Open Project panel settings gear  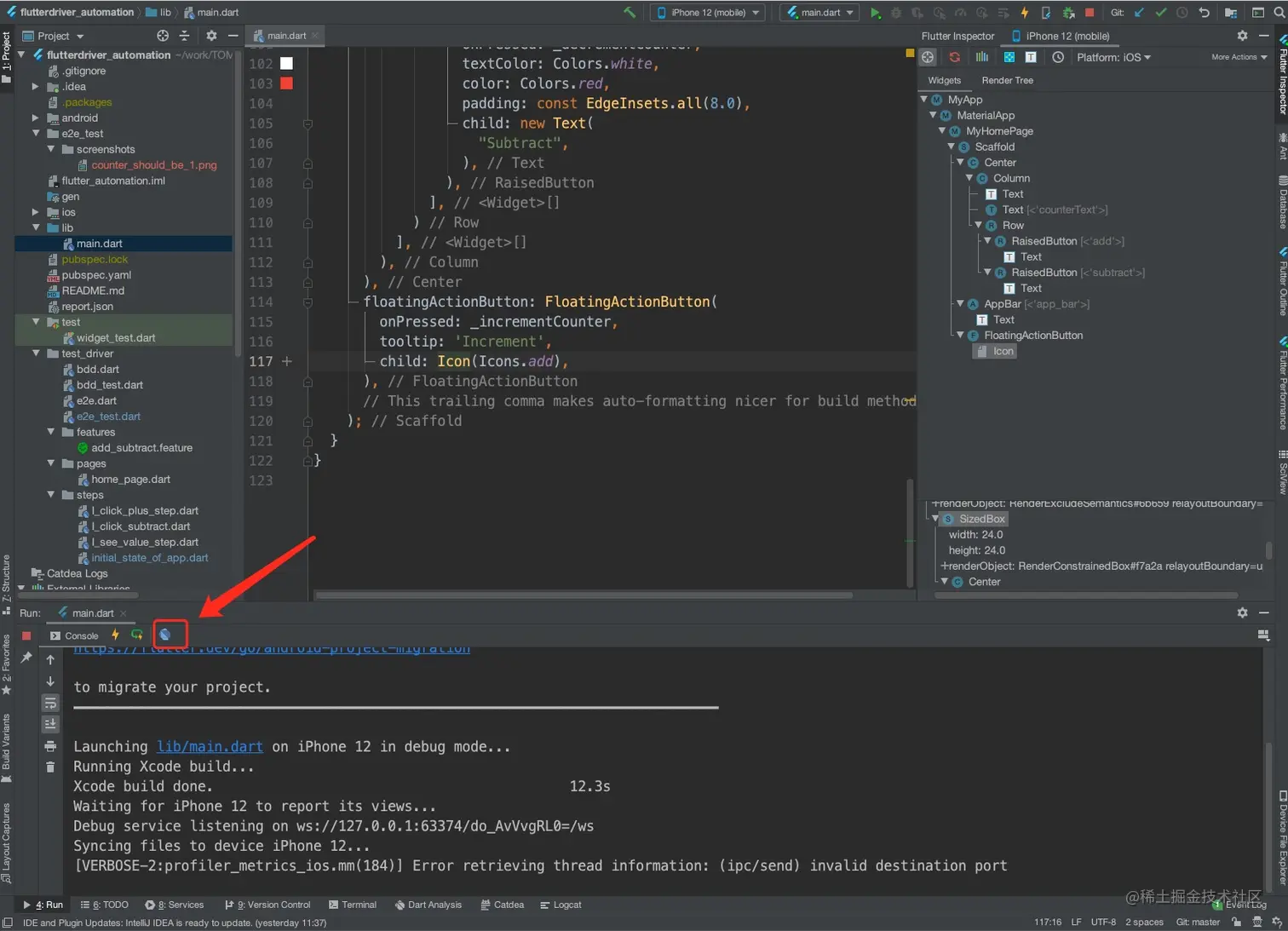211,36
